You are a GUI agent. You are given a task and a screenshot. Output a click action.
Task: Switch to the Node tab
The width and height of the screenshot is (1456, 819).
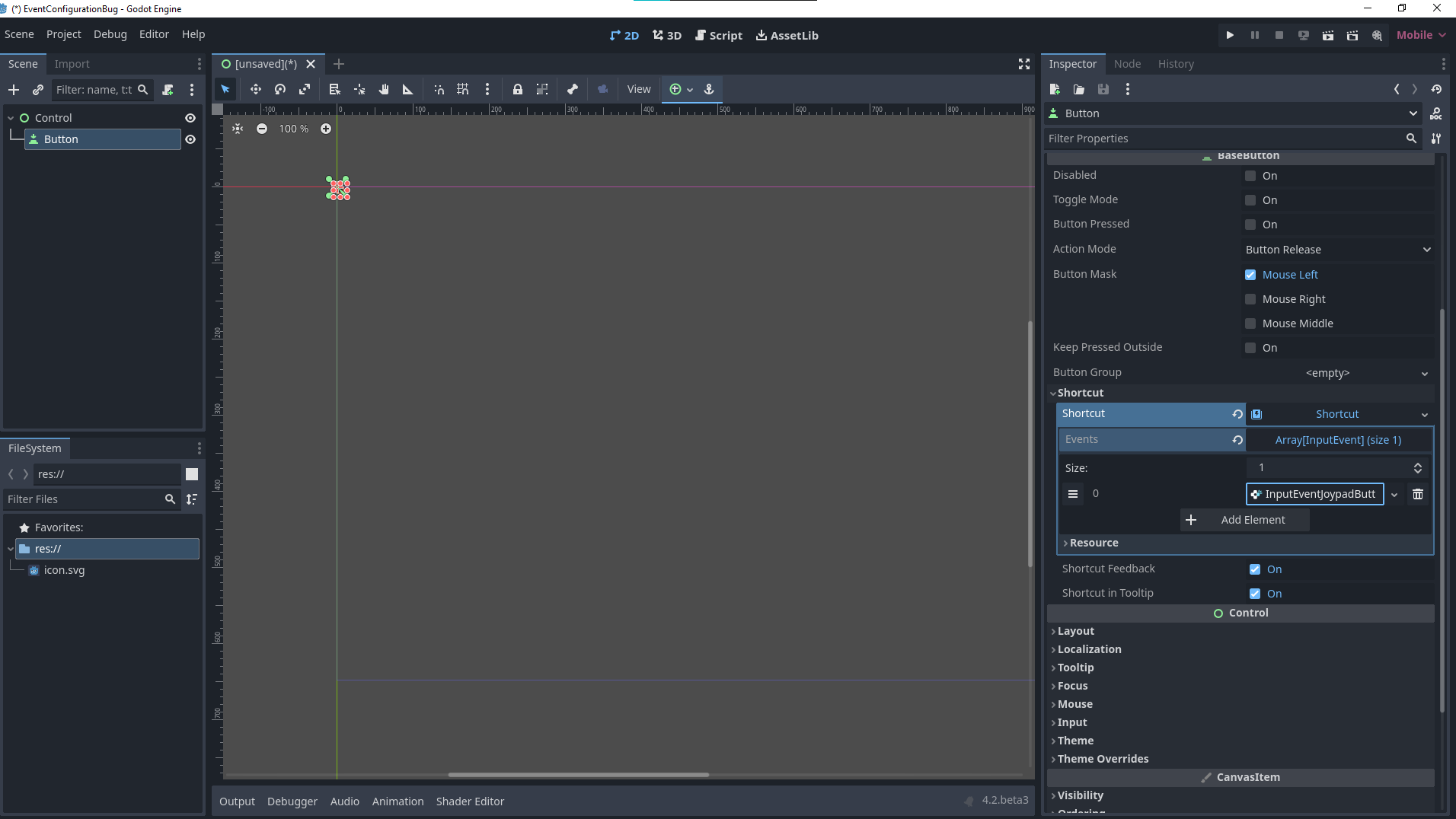[x=1127, y=64]
